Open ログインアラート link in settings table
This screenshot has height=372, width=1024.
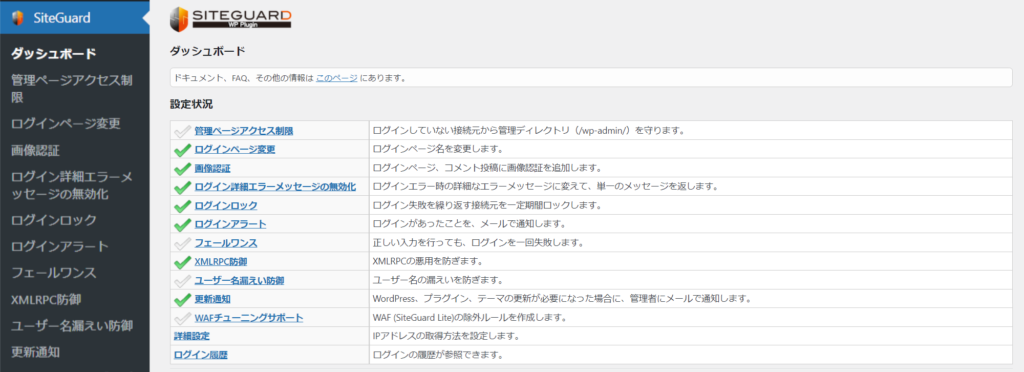[230, 225]
